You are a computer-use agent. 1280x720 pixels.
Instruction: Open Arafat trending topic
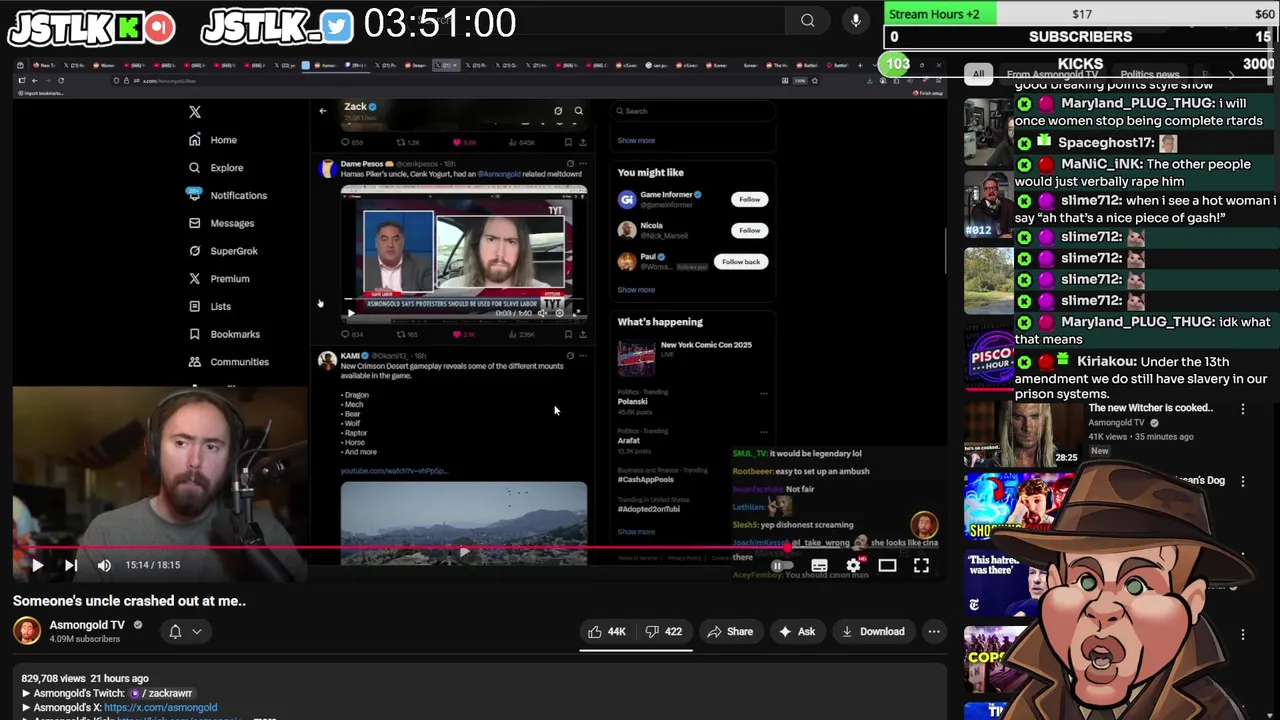(628, 440)
